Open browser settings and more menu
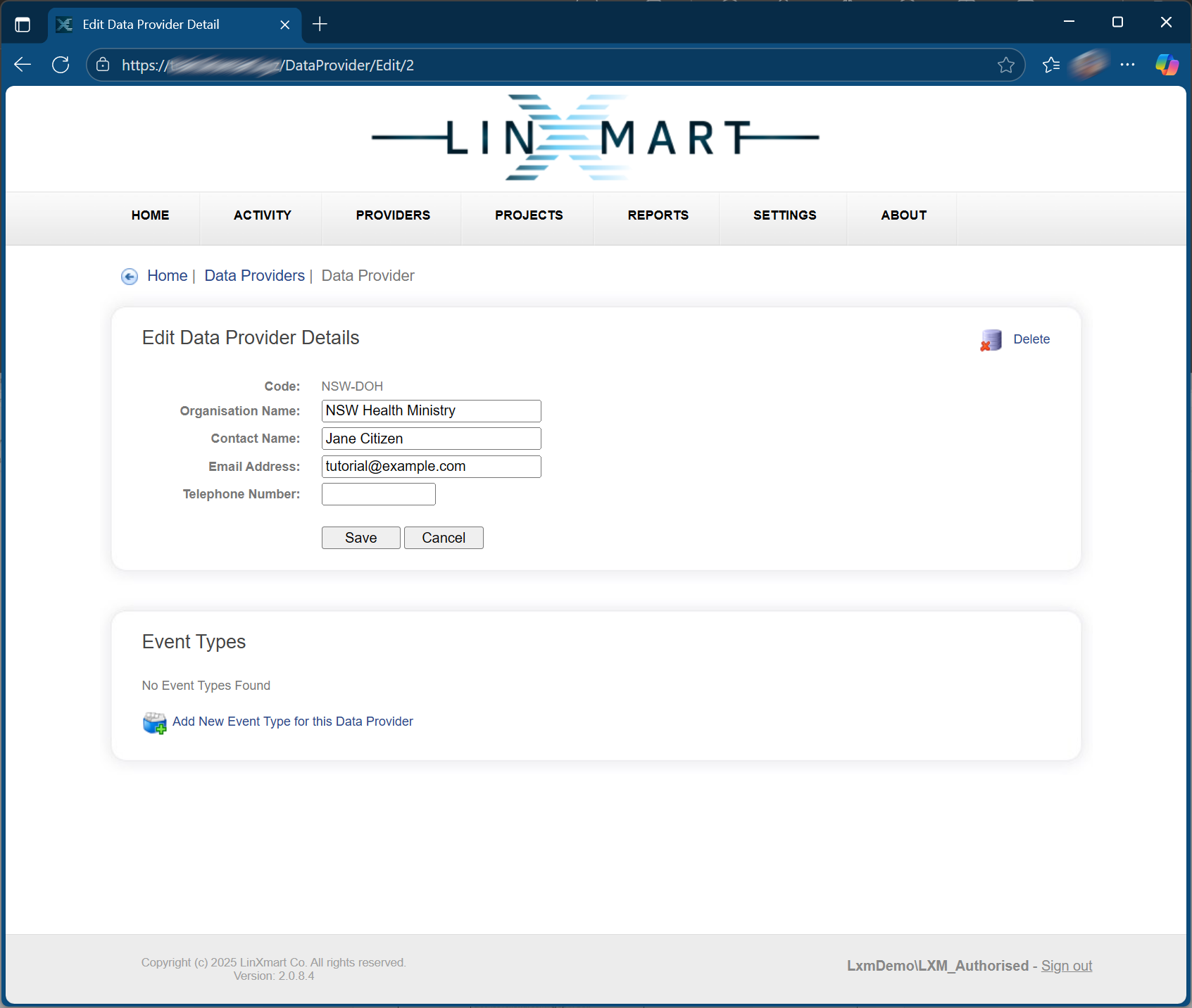1192x1008 pixels. (x=1127, y=65)
